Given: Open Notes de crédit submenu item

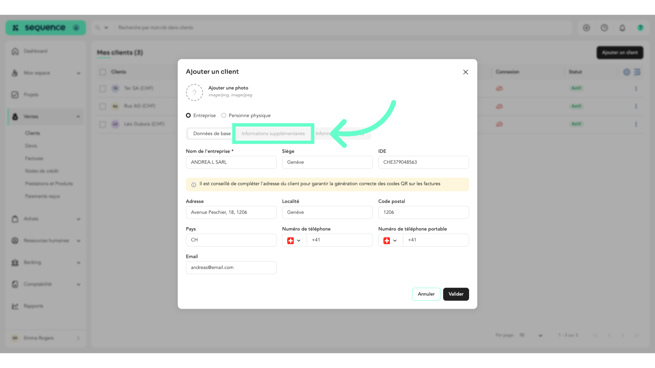Looking at the screenshot, I should (42, 171).
